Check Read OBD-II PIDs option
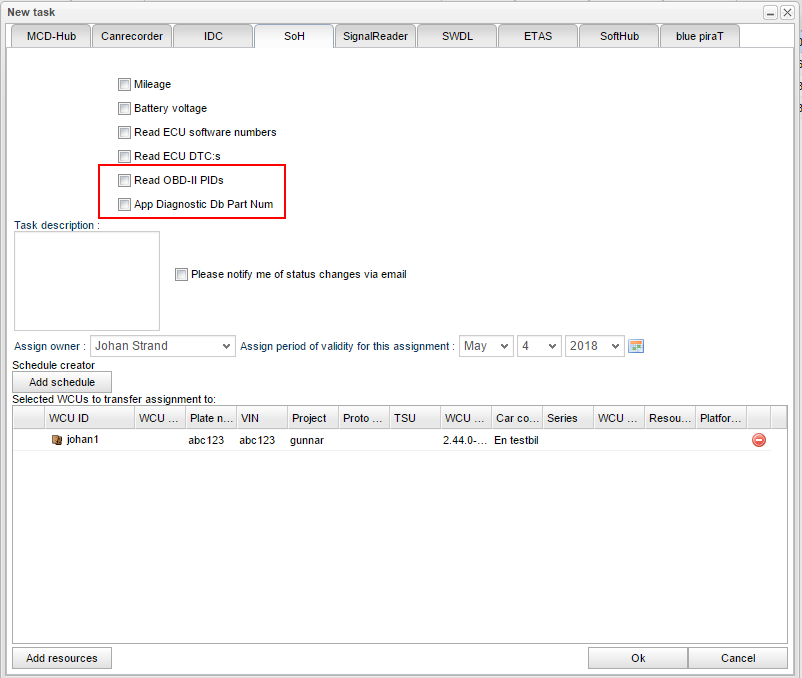The image size is (802, 678). (x=124, y=181)
